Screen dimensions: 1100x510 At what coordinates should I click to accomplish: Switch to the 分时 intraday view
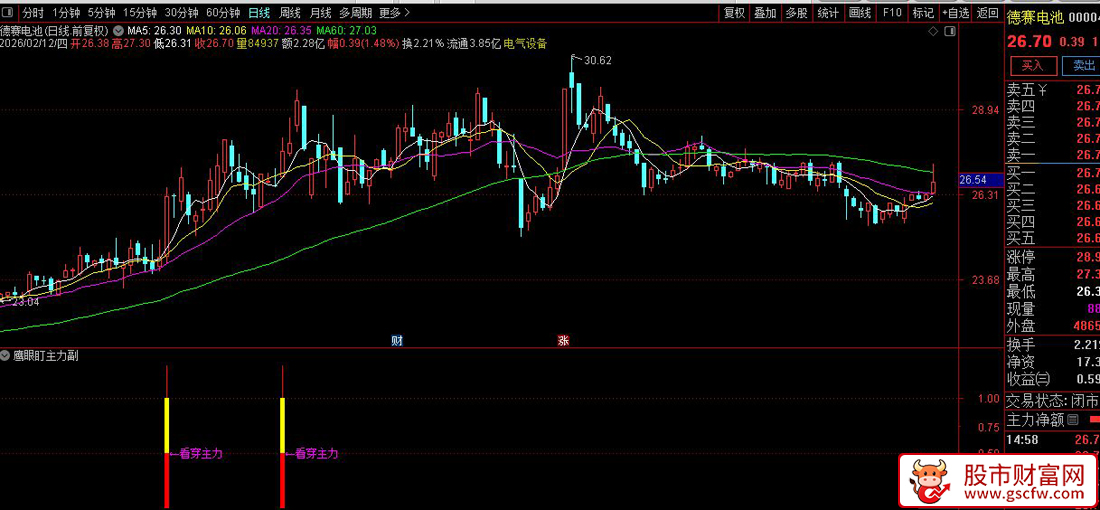click(32, 13)
